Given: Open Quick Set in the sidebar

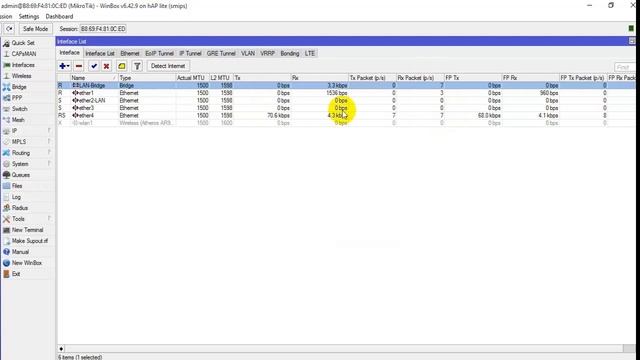Looking at the screenshot, I should (23, 43).
